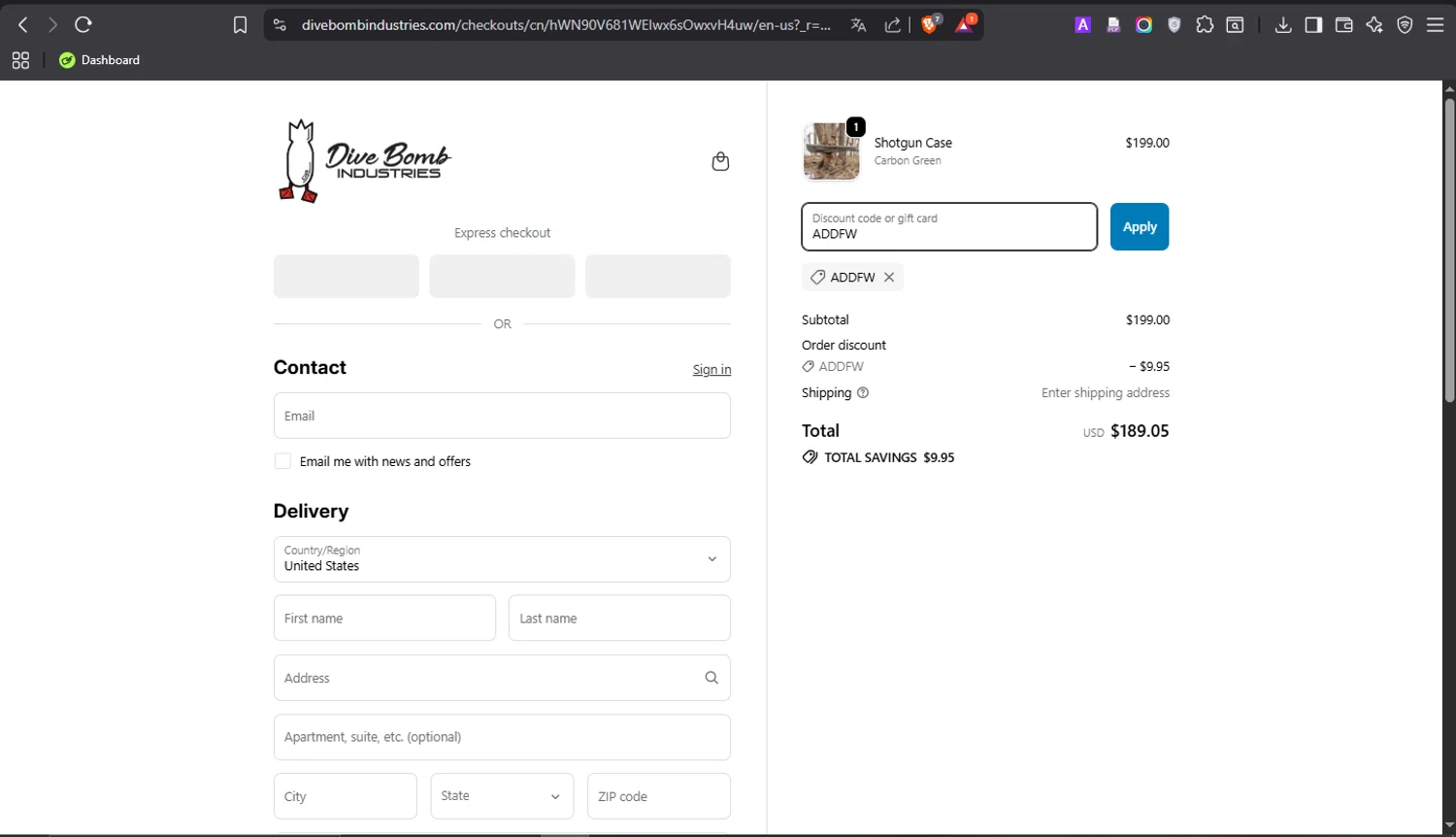Click the Carbon Green variant text
Screen dimensions: 1456x837
(x=908, y=161)
